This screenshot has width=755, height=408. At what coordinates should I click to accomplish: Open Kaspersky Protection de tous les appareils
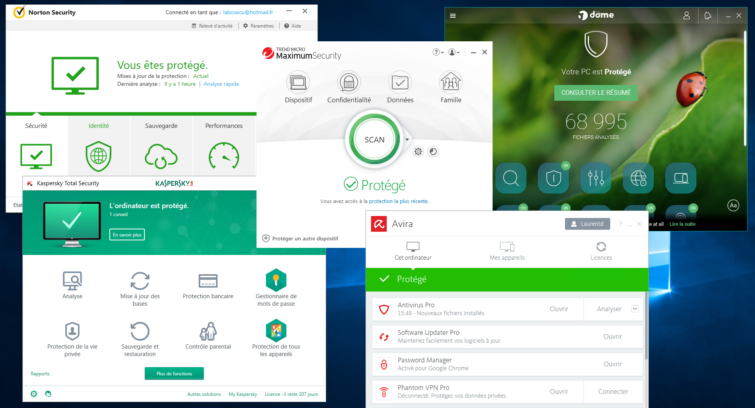tap(276, 330)
